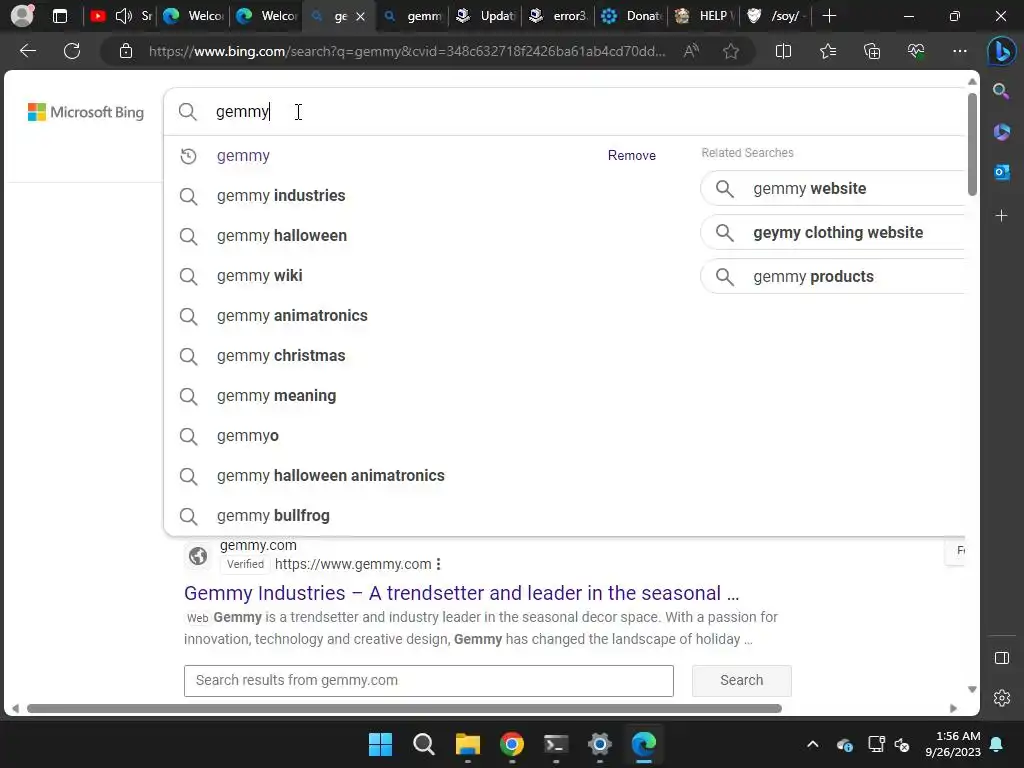The image size is (1024, 768).
Task: Open split screen view icon
Action: coord(783,51)
